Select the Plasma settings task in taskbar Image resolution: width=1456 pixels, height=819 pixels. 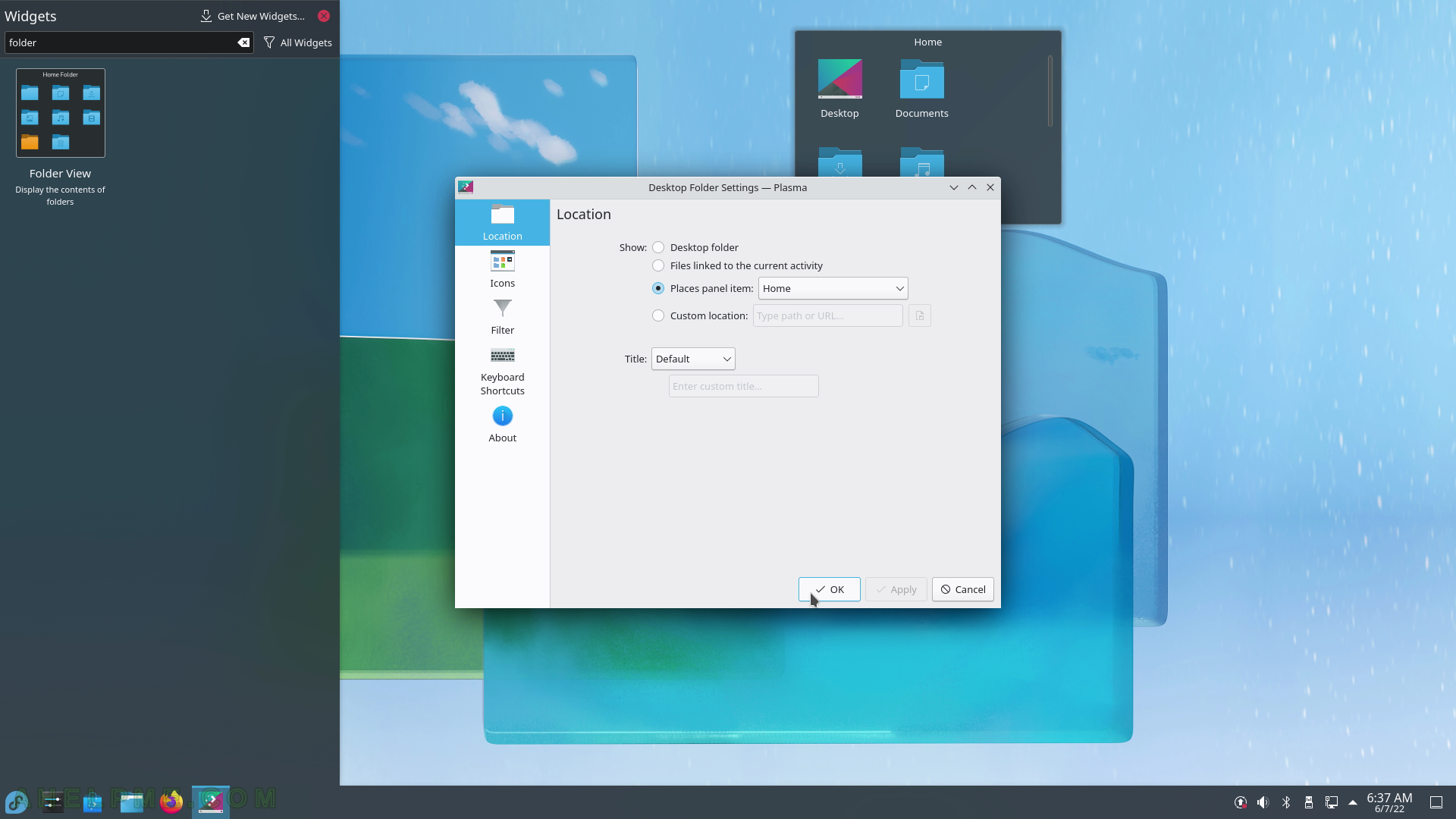(211, 802)
